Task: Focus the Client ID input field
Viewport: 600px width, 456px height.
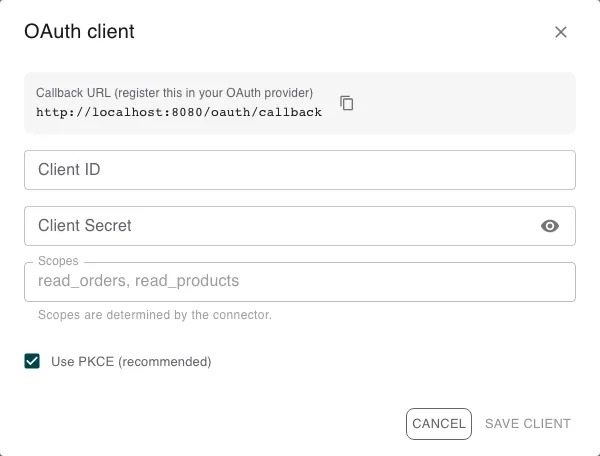Action: tap(300, 170)
